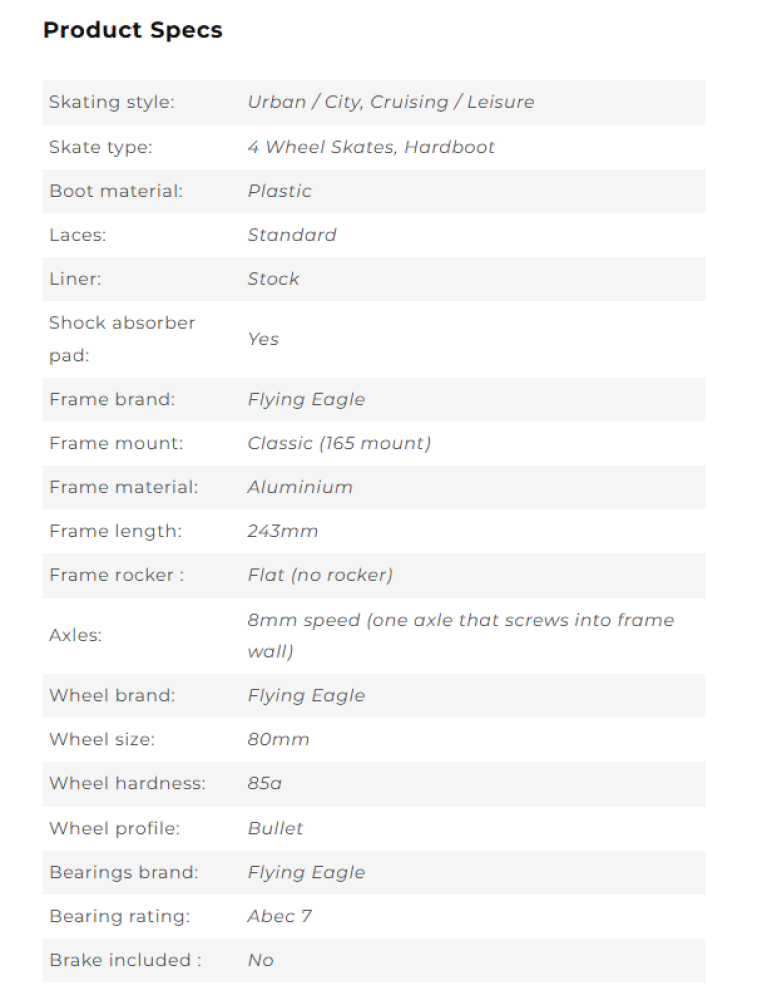The image size is (762, 1000).
Task: Click the 4 Wheel Skates, Hardboot value
Action: (371, 147)
